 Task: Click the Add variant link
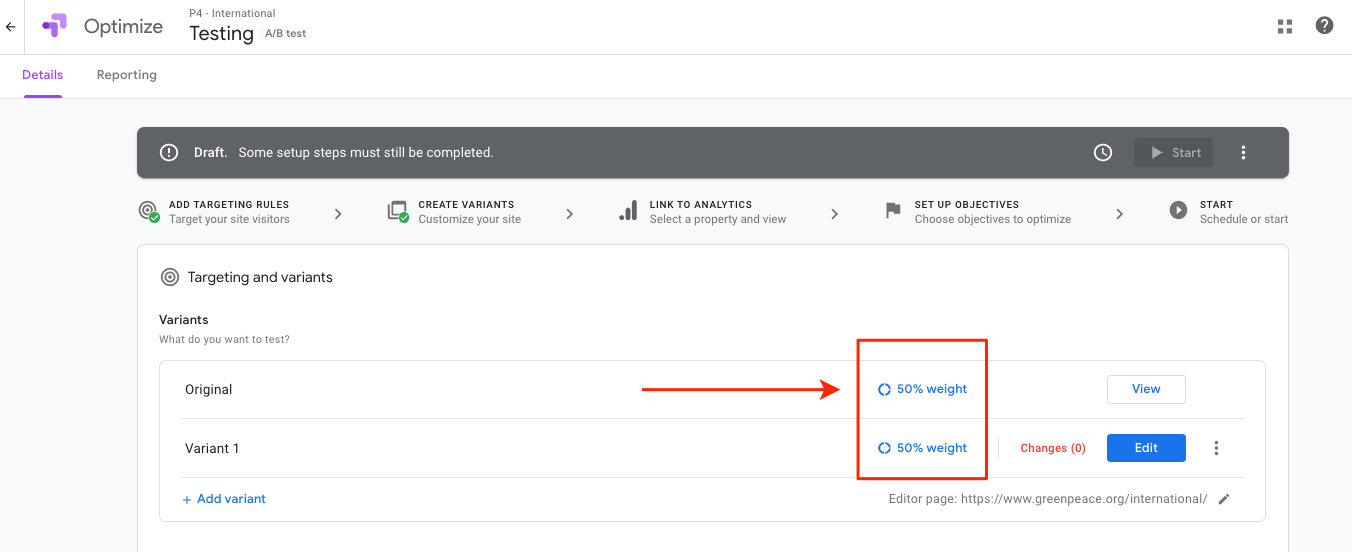point(224,499)
